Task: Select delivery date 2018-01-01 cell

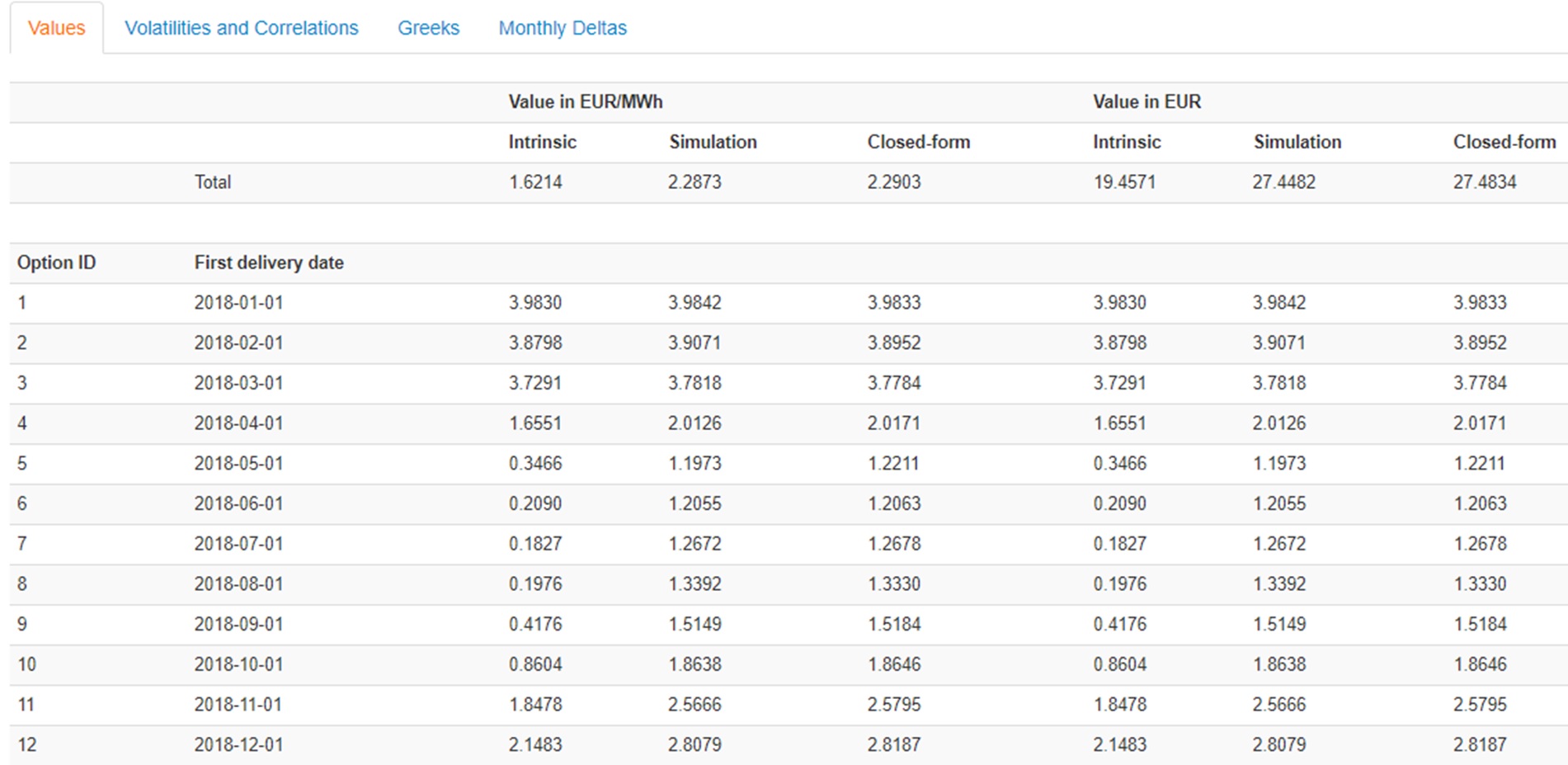Action: click(x=238, y=303)
